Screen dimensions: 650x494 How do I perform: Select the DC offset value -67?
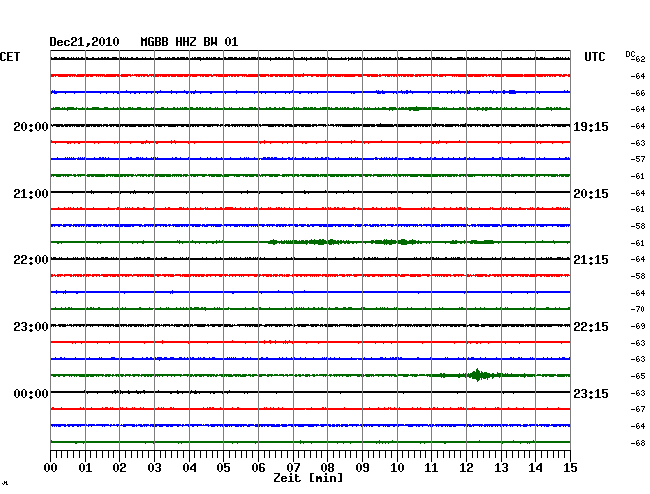click(x=638, y=409)
